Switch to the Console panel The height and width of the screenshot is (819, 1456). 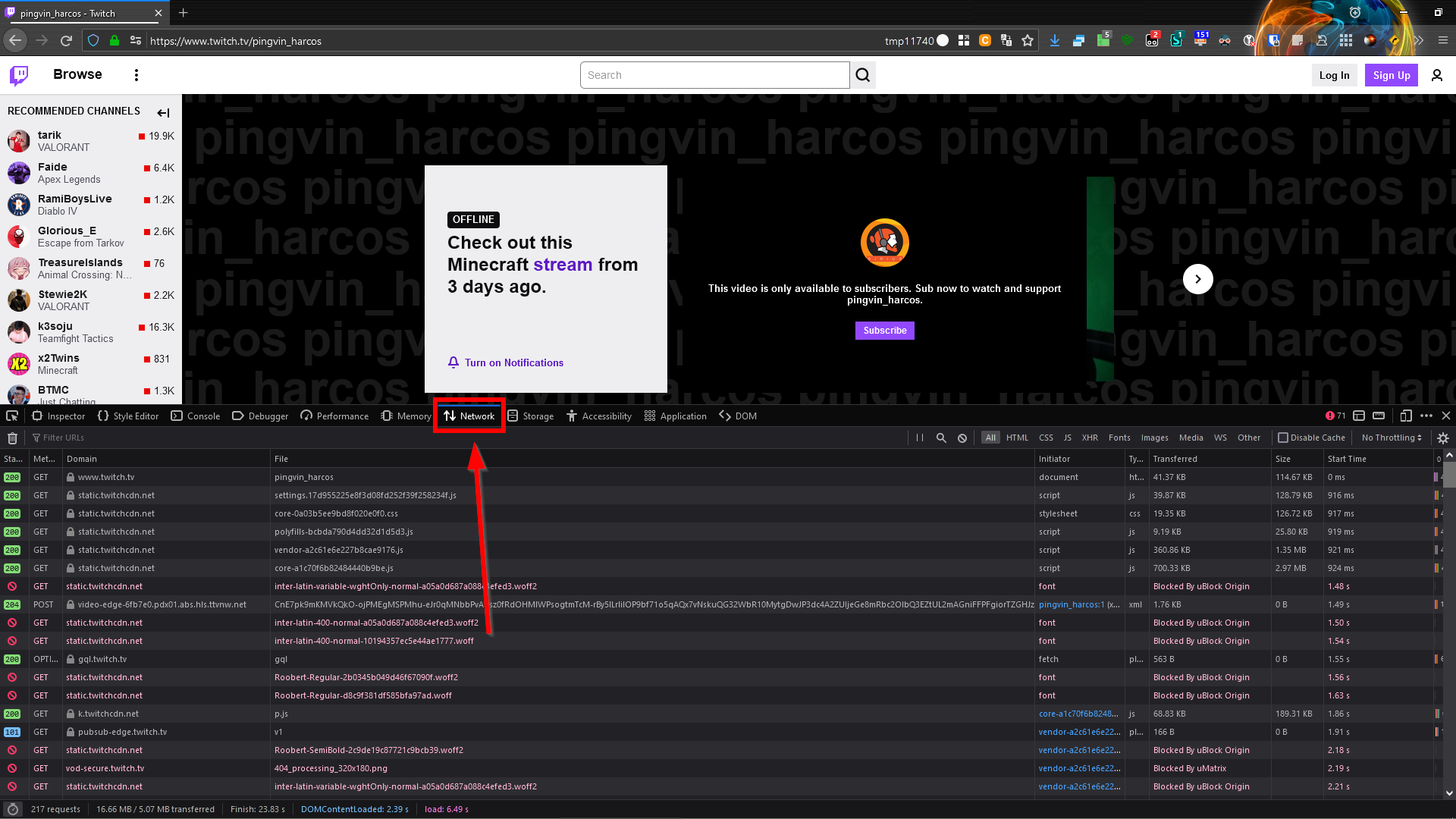point(195,416)
